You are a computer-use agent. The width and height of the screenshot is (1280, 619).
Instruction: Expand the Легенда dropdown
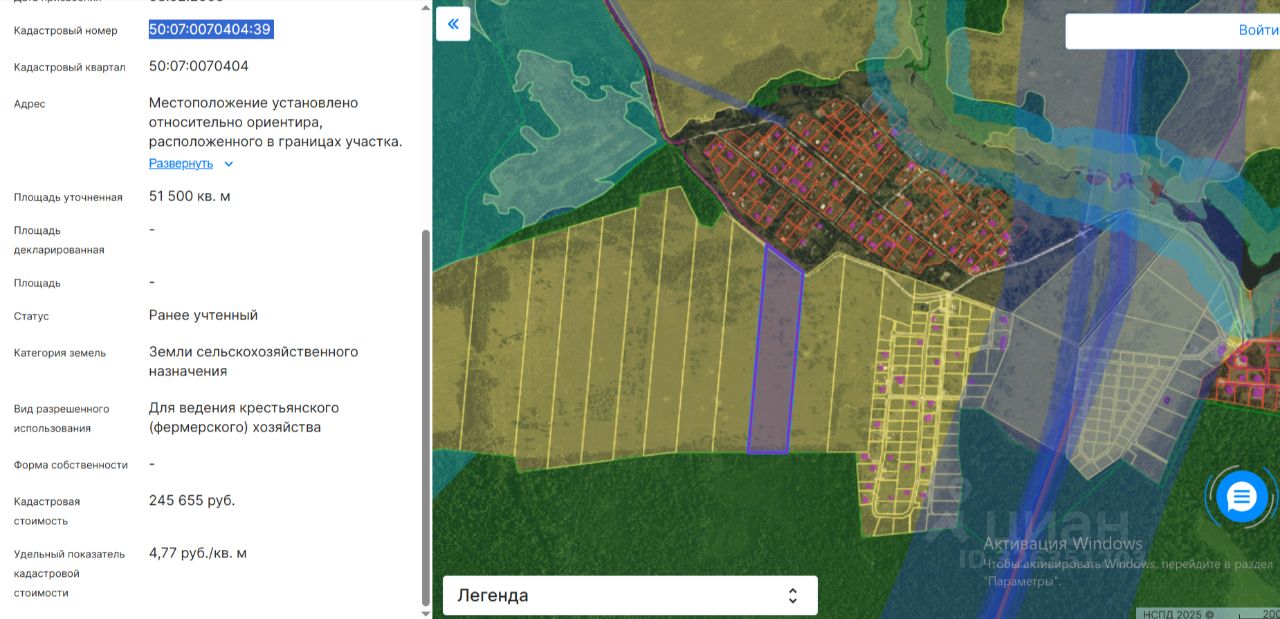point(630,596)
